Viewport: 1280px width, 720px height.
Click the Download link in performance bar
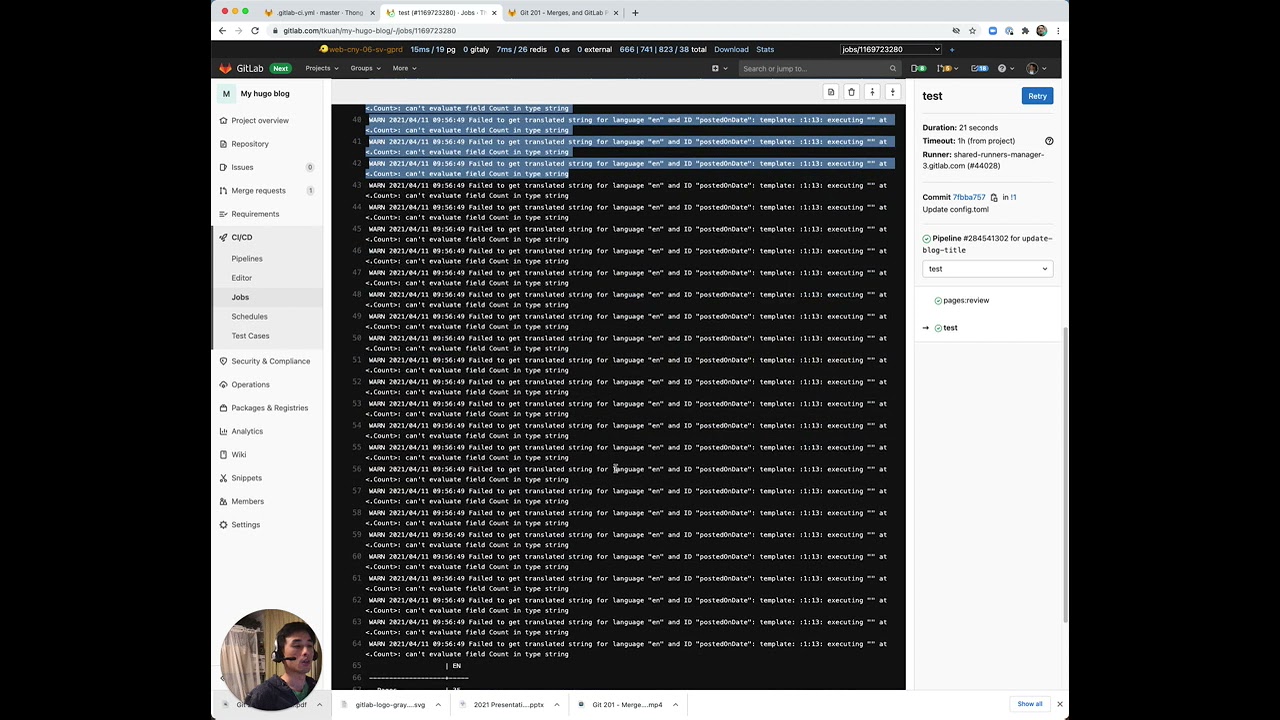click(731, 49)
